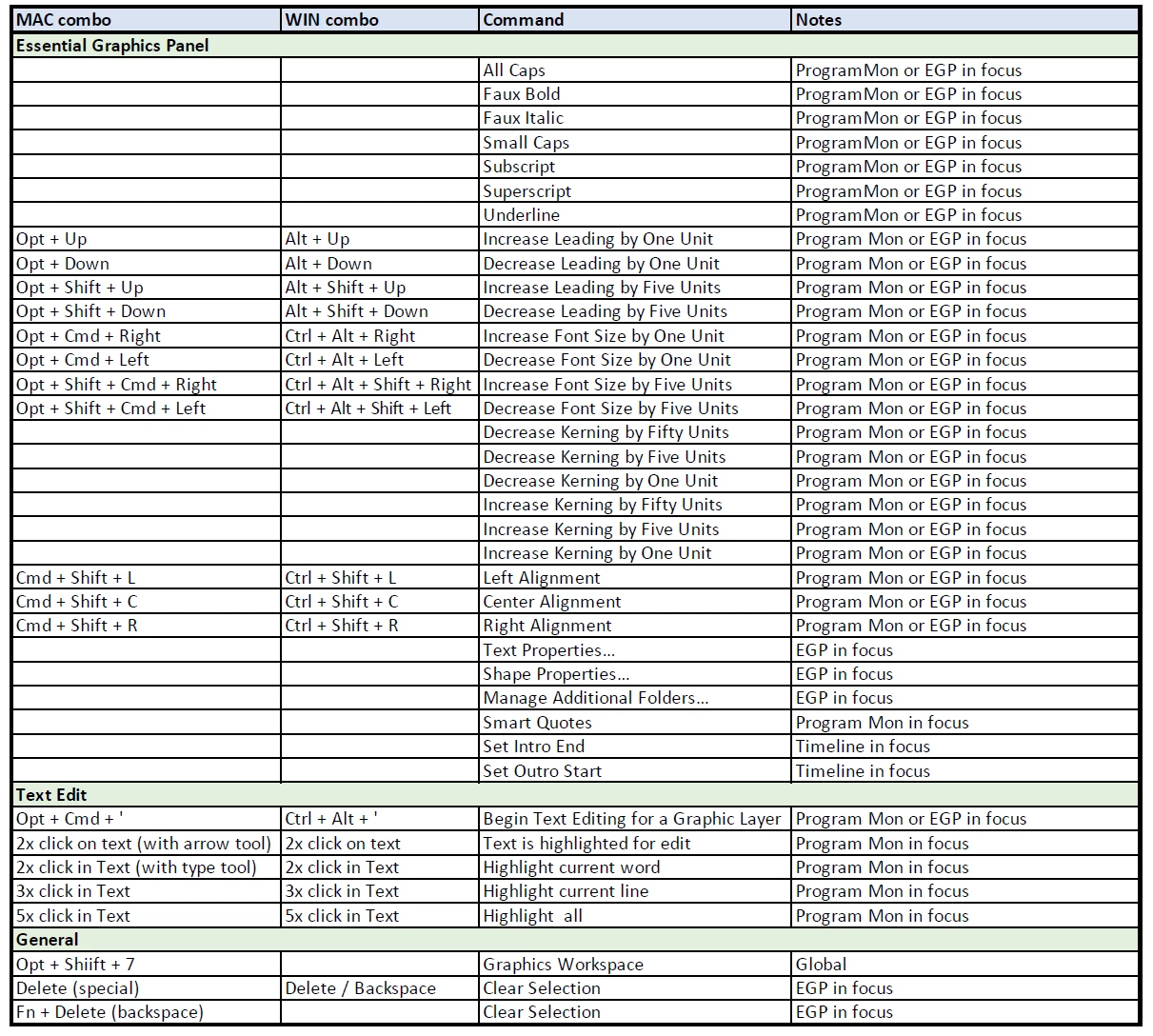This screenshot has height=1036, width=1153.
Task: Click the 'Left Alignment' command cell
Action: 635,578
